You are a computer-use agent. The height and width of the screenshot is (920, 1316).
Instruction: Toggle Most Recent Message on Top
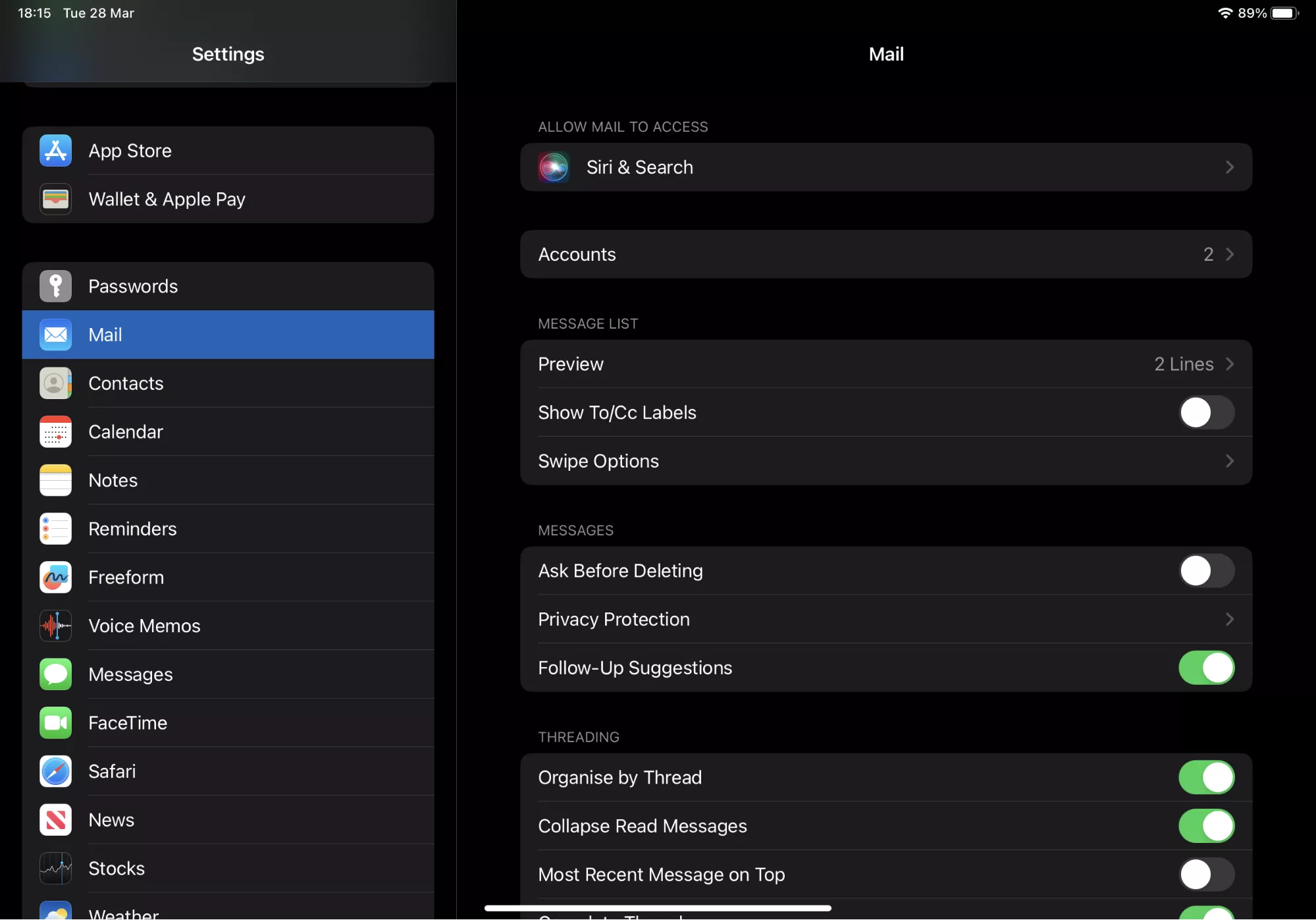click(x=1206, y=875)
